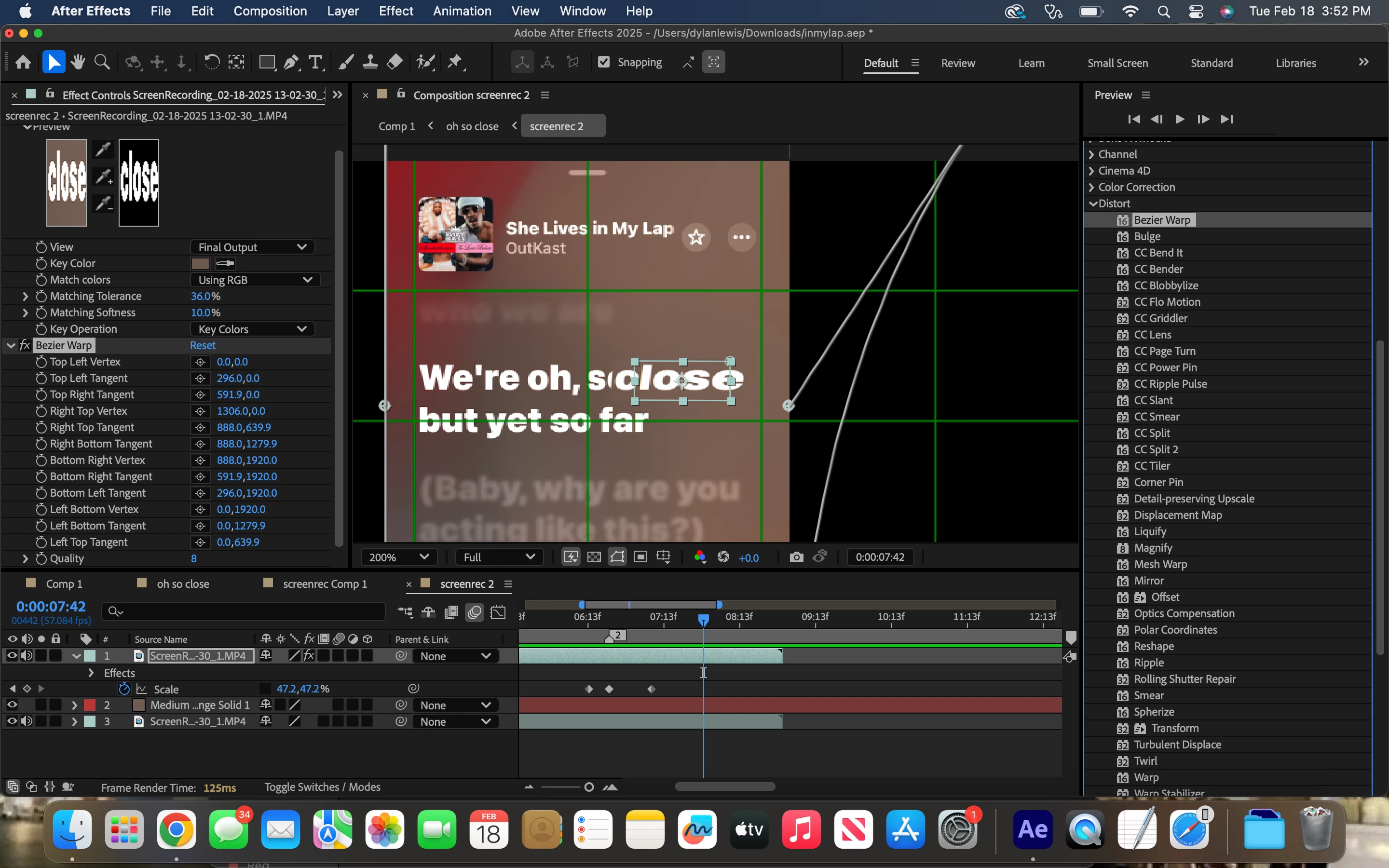Toggle transparency grid in viewer
This screenshot has height=868, width=1389.
pyautogui.click(x=594, y=557)
